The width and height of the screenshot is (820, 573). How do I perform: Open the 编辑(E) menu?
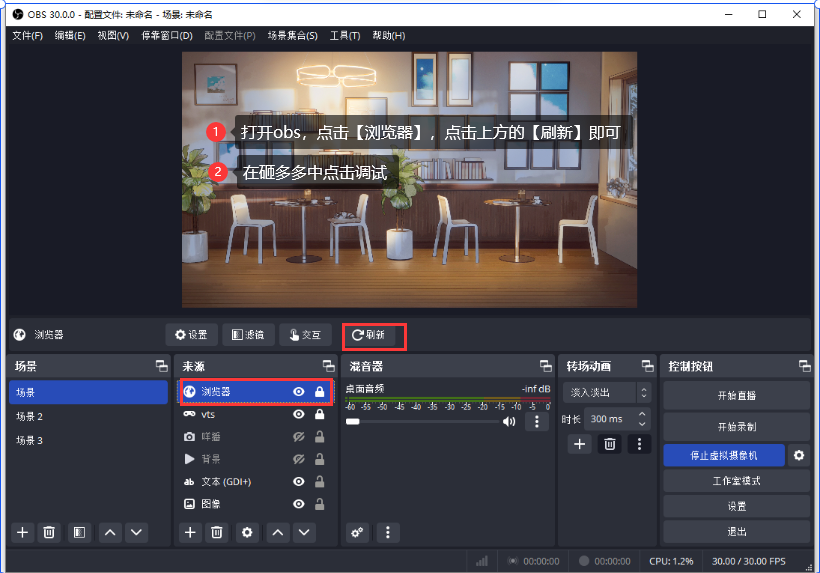(x=70, y=36)
